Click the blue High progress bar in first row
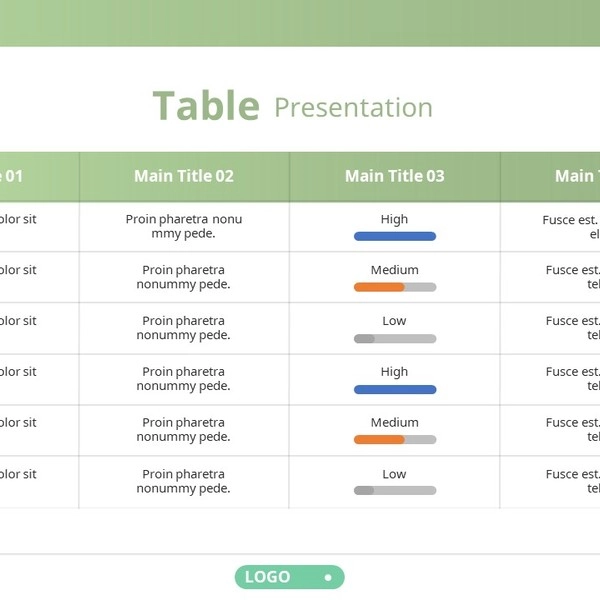The image size is (600, 600). [394, 237]
